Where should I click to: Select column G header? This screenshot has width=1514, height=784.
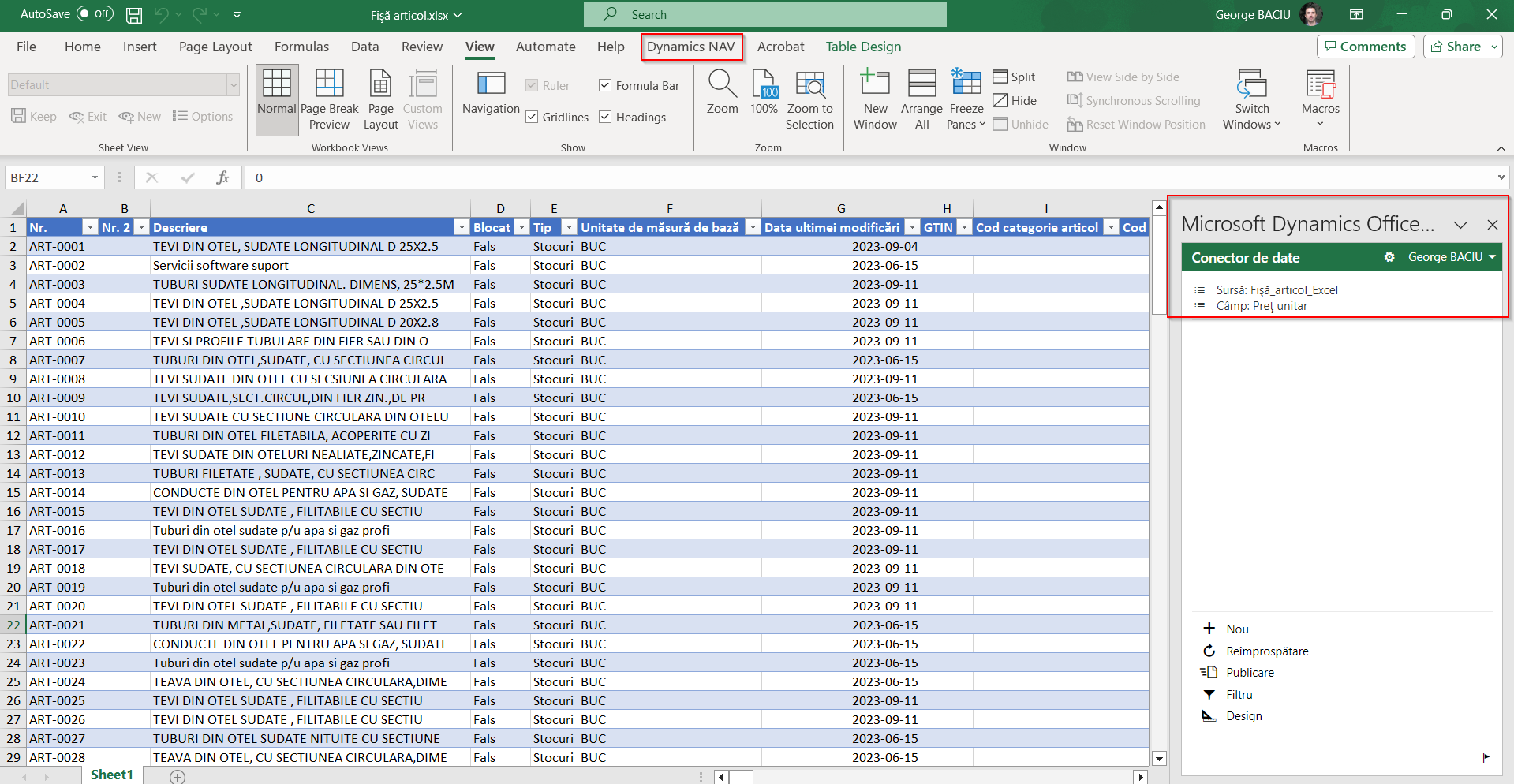click(841, 208)
